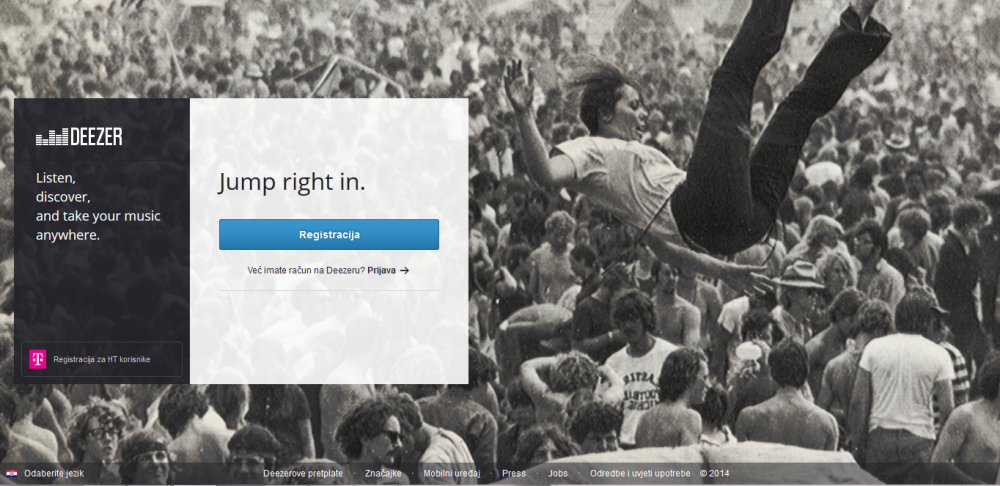1000x486 pixels.
Task: Click the Jump right in heading
Action: pos(292,182)
